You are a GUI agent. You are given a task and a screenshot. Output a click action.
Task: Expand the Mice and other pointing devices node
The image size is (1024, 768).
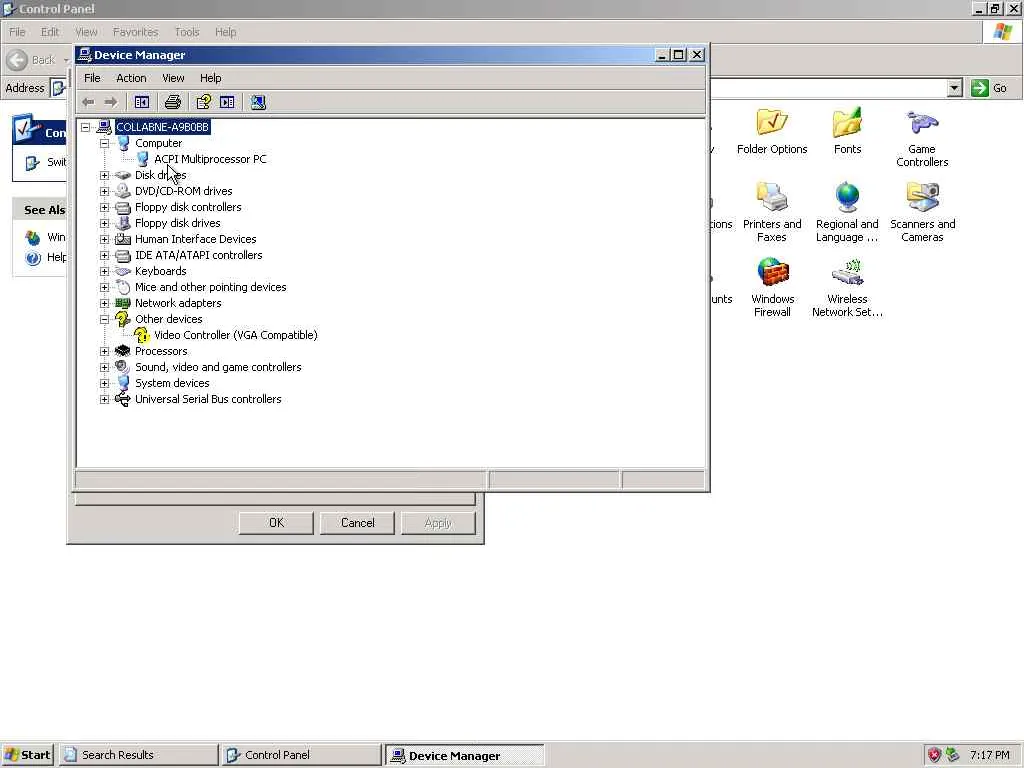104,287
